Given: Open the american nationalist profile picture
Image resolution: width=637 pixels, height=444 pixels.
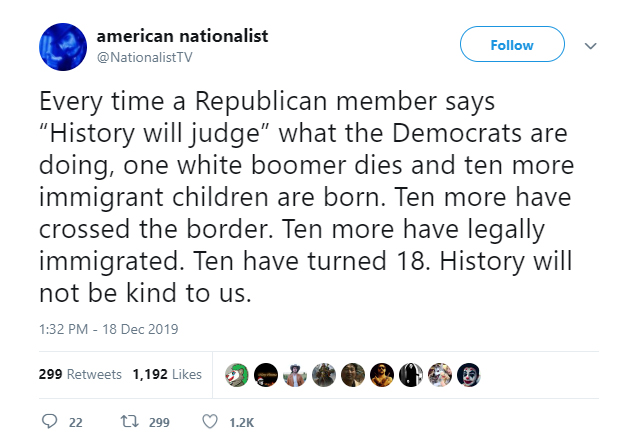Looking at the screenshot, I should [61, 46].
